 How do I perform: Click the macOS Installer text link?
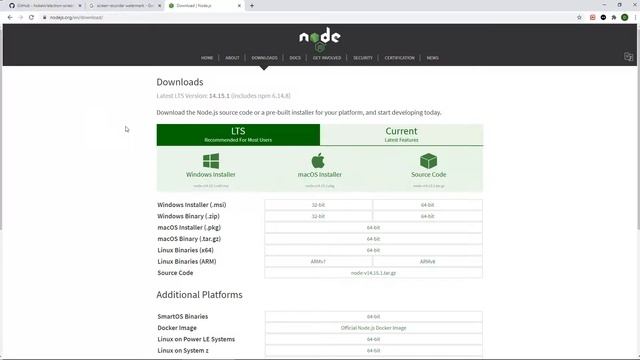tap(320, 174)
